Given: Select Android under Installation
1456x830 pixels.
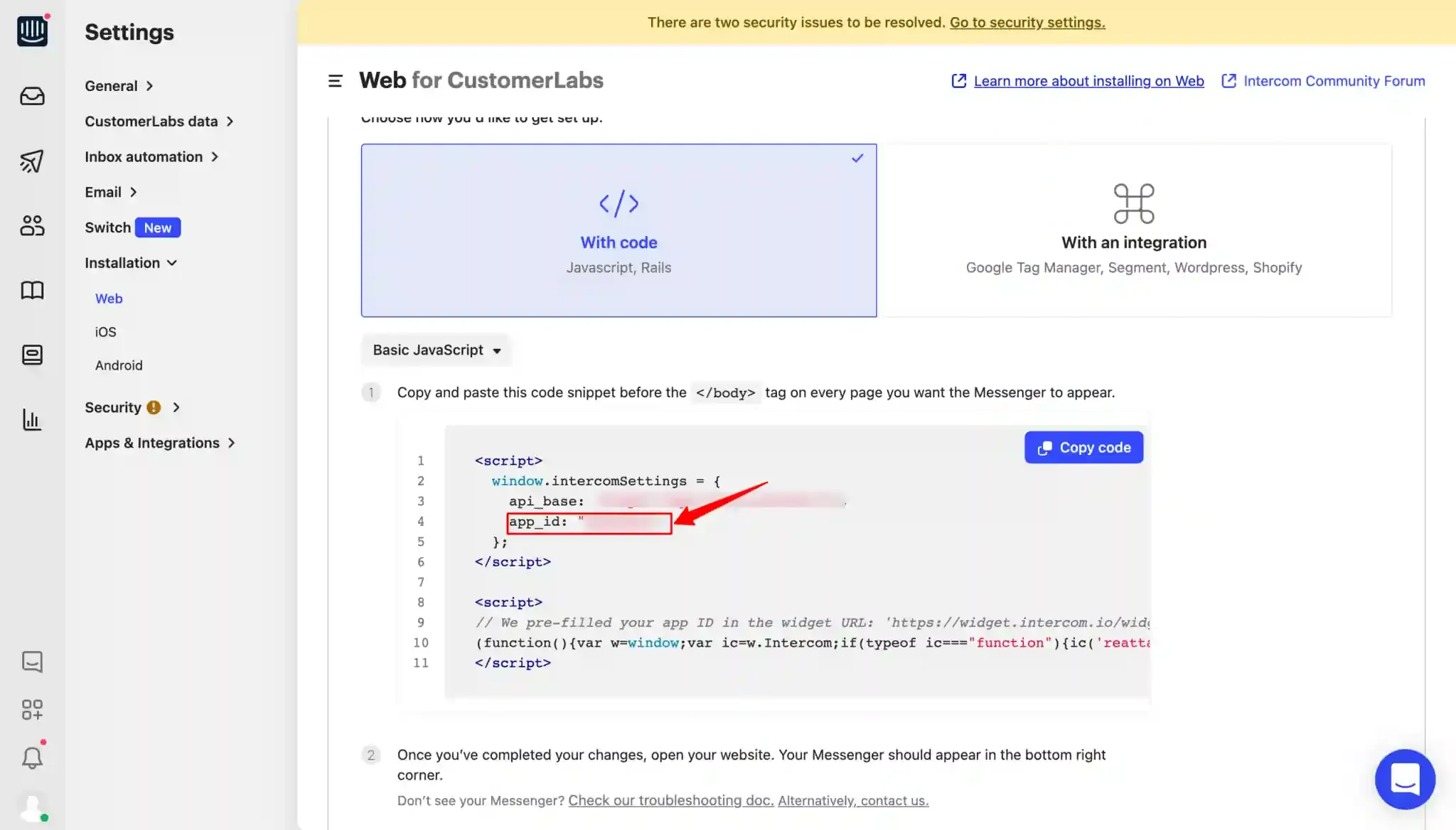Looking at the screenshot, I should tap(119, 365).
